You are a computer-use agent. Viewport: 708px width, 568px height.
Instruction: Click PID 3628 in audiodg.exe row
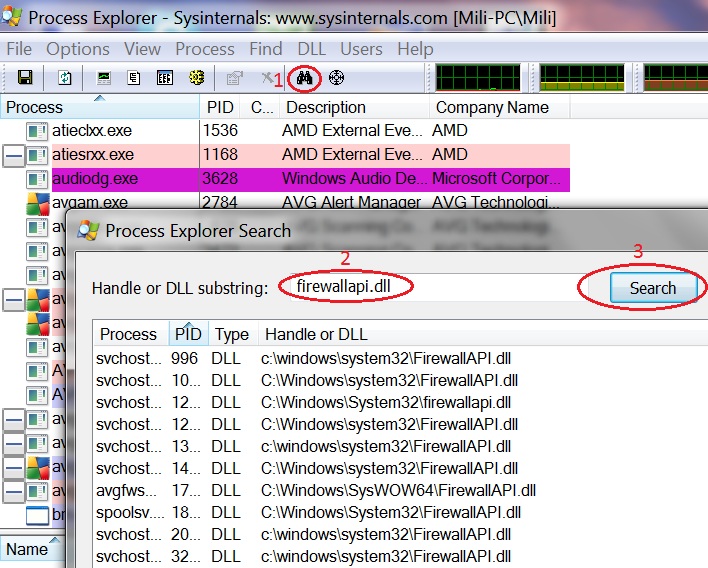coord(220,179)
